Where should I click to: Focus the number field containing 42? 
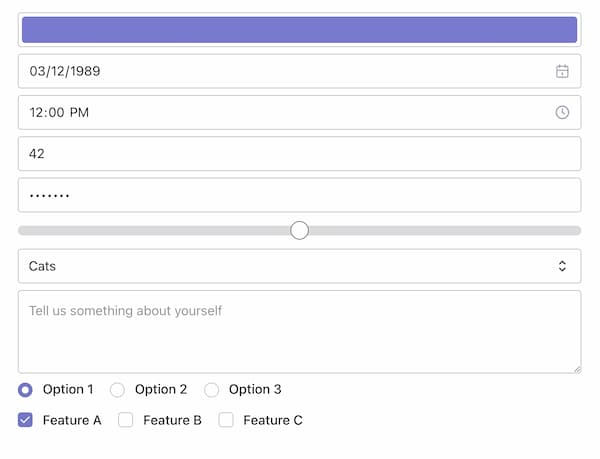(x=299, y=154)
